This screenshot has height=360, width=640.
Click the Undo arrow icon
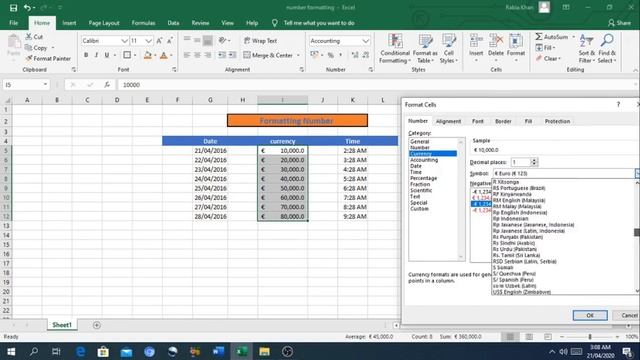27,8
